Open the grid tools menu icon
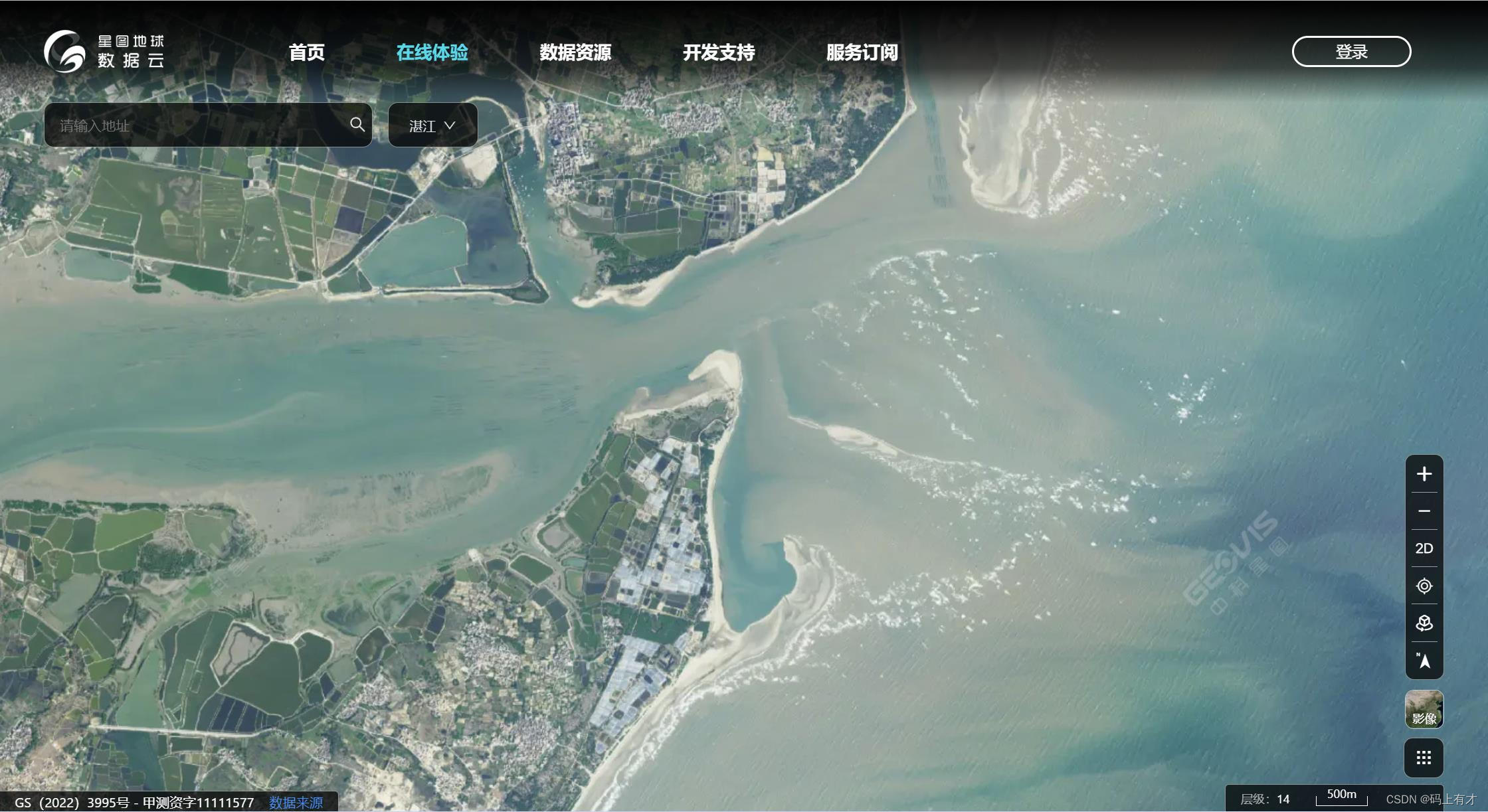The width and height of the screenshot is (1488, 812). coord(1424,758)
